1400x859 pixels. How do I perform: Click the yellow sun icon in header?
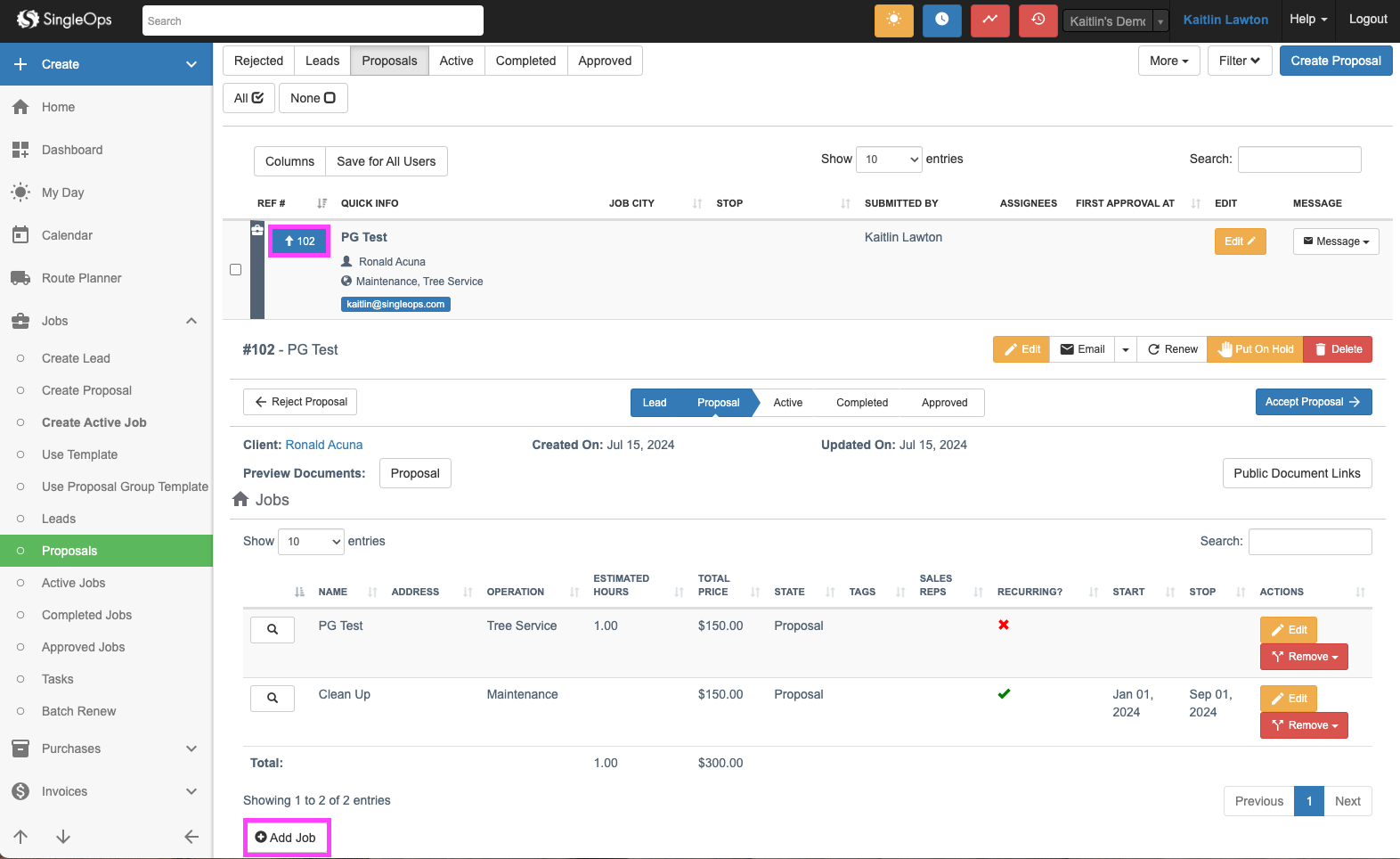pos(893,20)
